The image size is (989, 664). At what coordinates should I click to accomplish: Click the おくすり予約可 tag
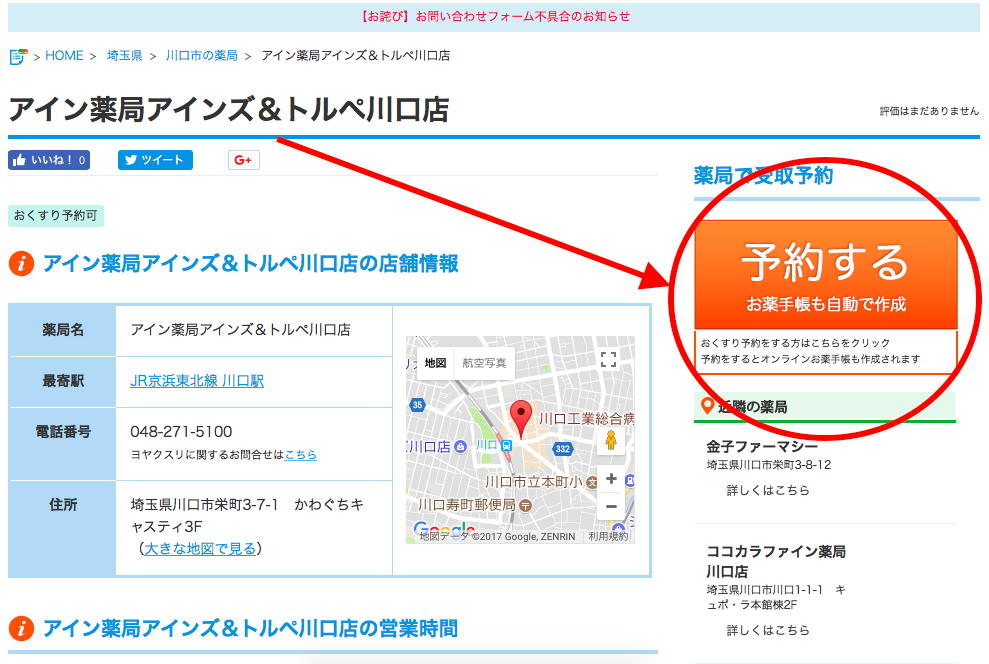[x=56, y=216]
